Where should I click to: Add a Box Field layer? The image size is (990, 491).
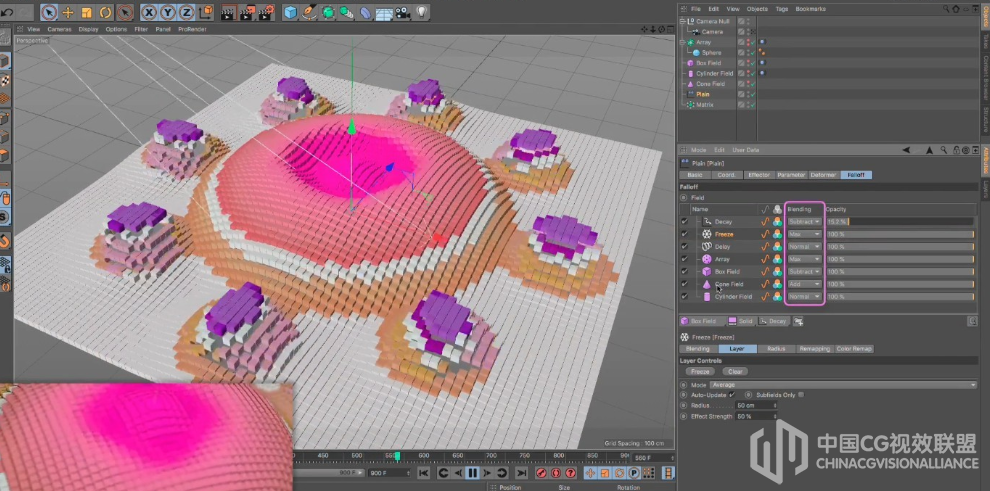pos(703,321)
